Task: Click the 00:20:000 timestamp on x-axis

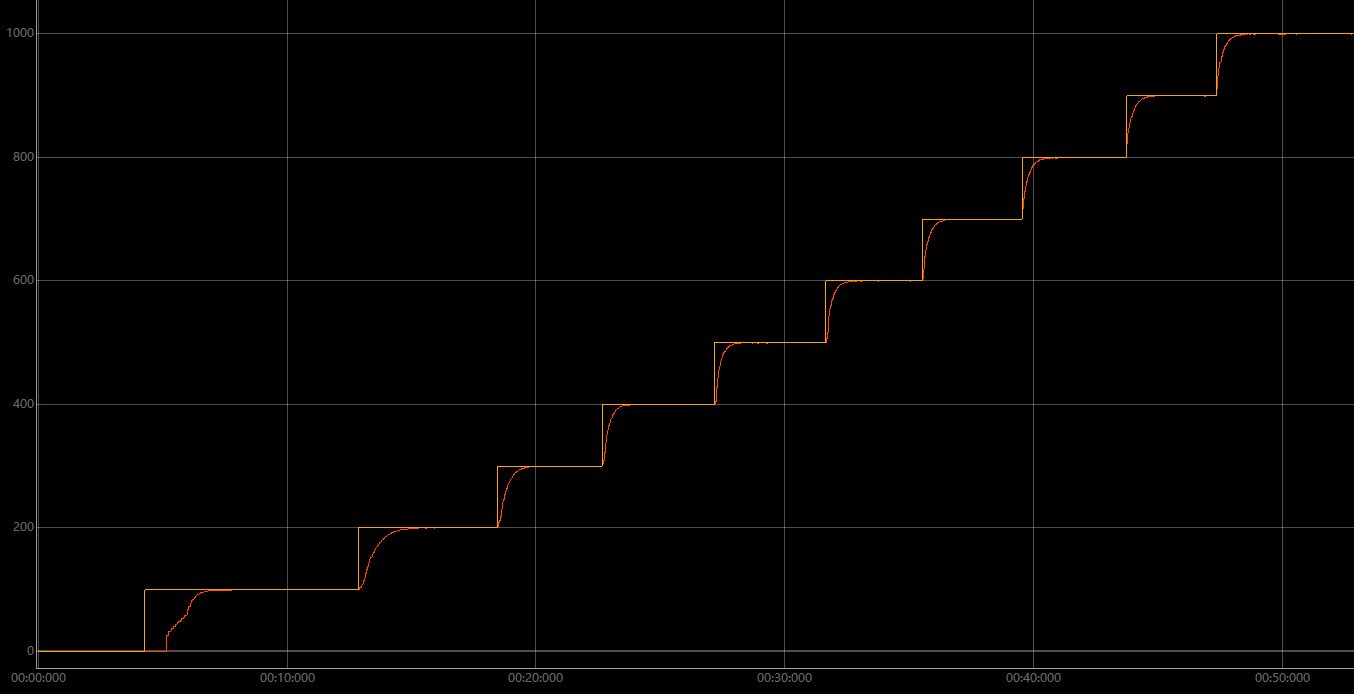Action: [536, 678]
